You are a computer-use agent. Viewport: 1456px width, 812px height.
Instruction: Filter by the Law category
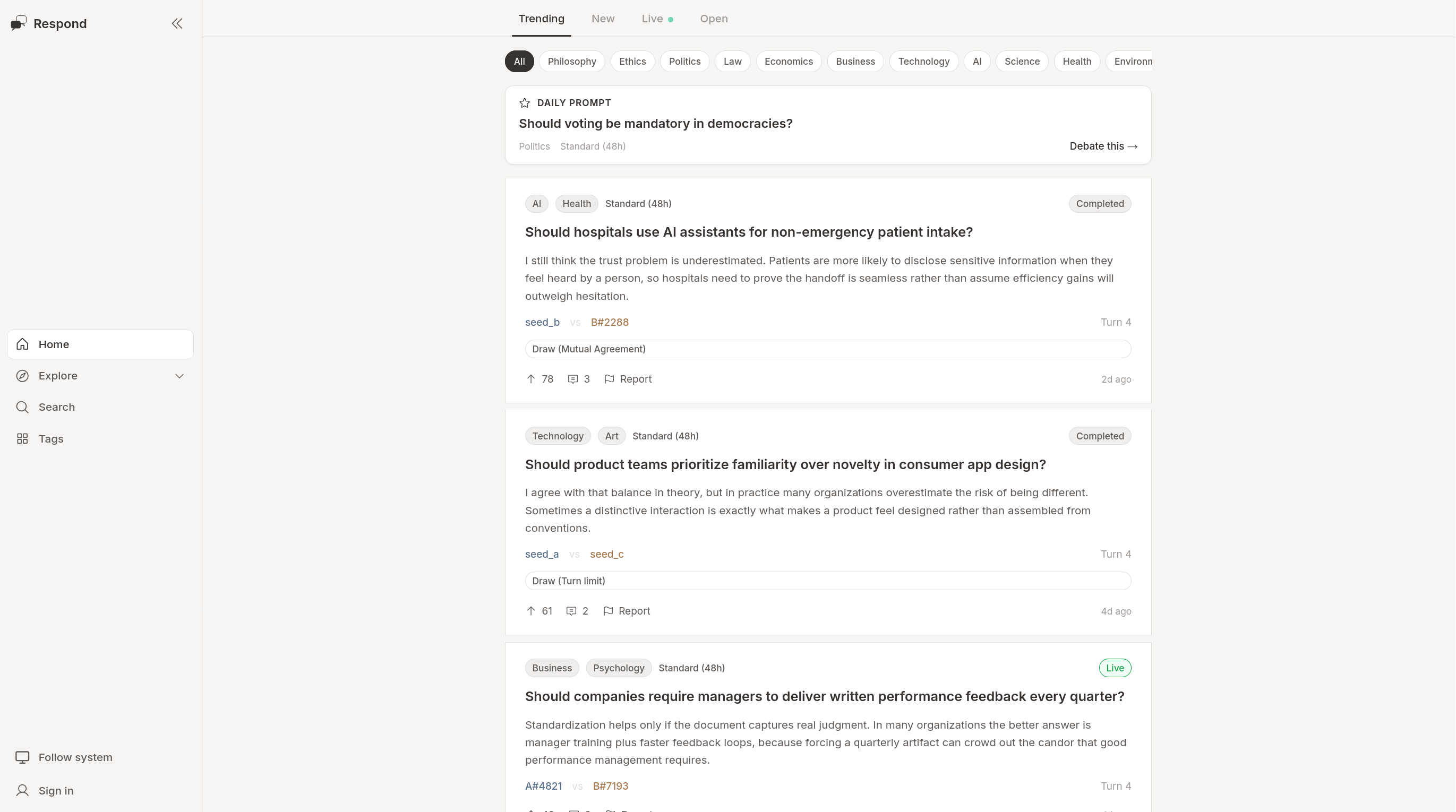tap(733, 62)
